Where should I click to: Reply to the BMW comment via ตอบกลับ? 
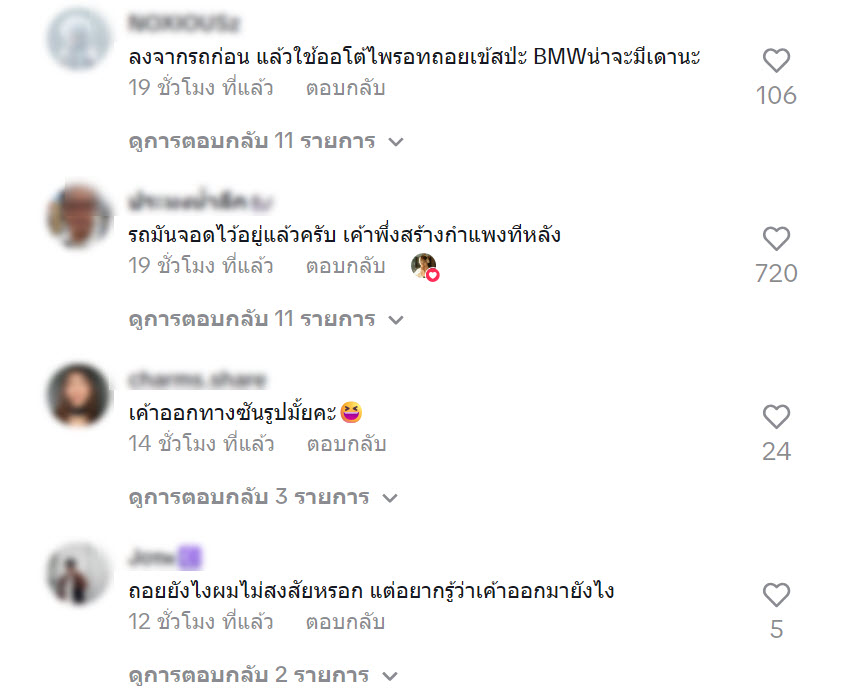(x=345, y=88)
